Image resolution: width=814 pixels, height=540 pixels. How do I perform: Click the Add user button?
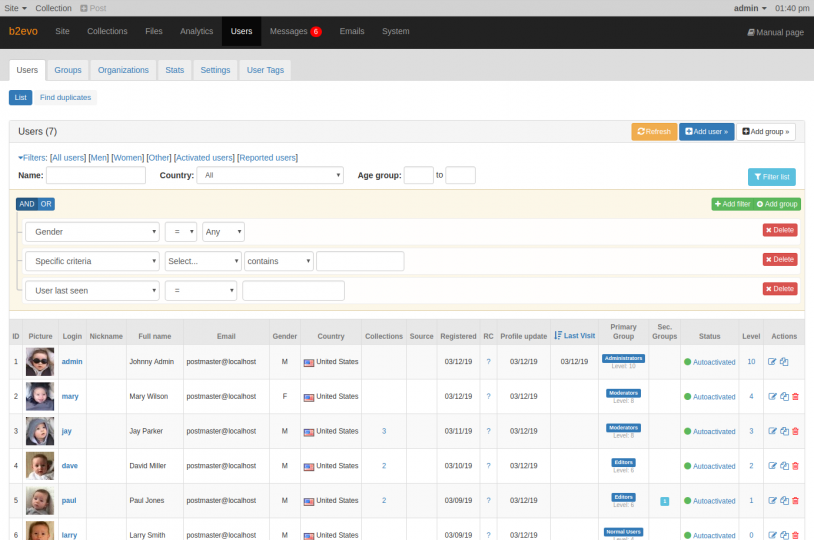[706, 132]
